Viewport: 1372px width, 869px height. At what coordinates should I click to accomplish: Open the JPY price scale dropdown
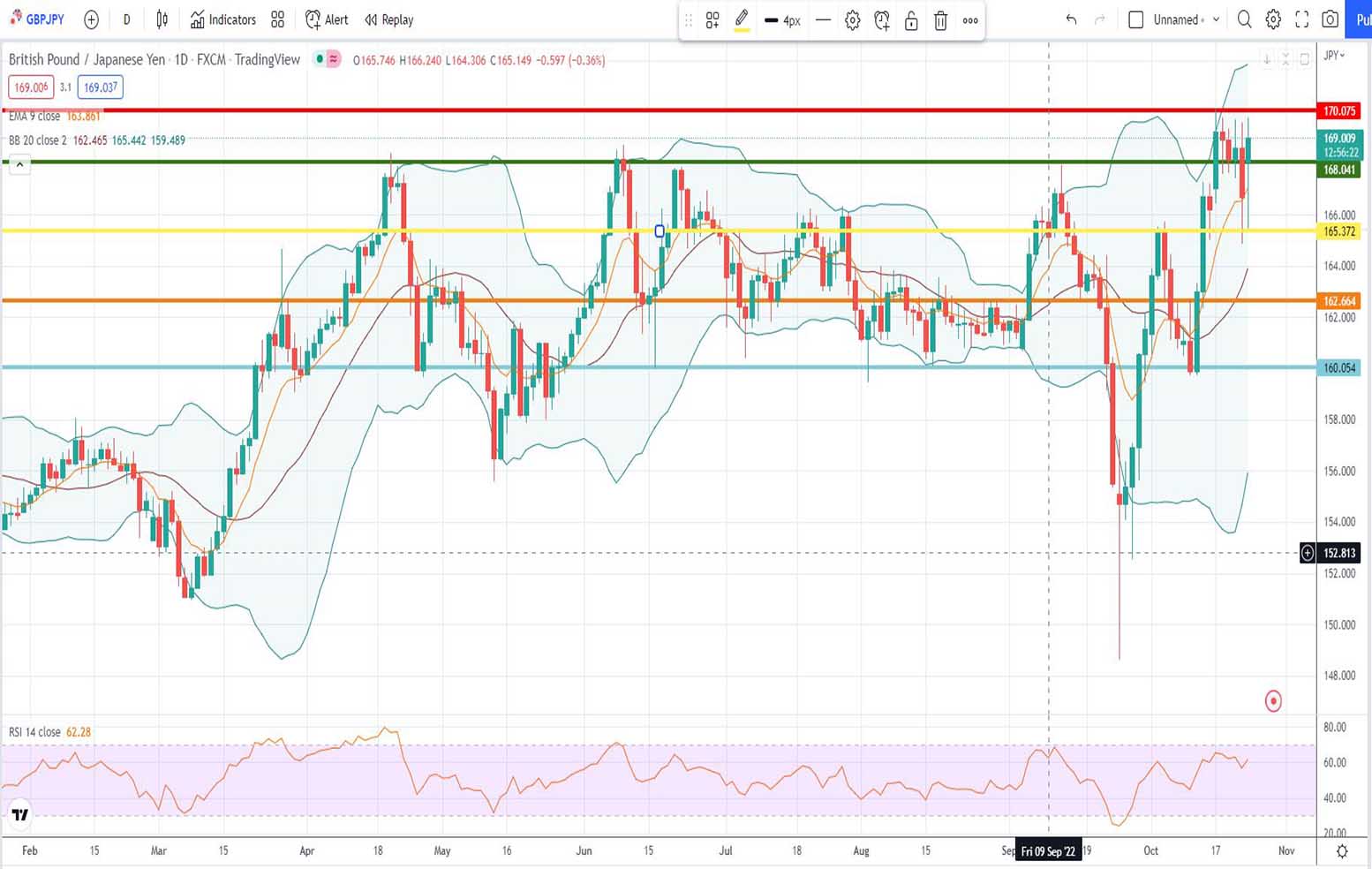tap(1334, 55)
